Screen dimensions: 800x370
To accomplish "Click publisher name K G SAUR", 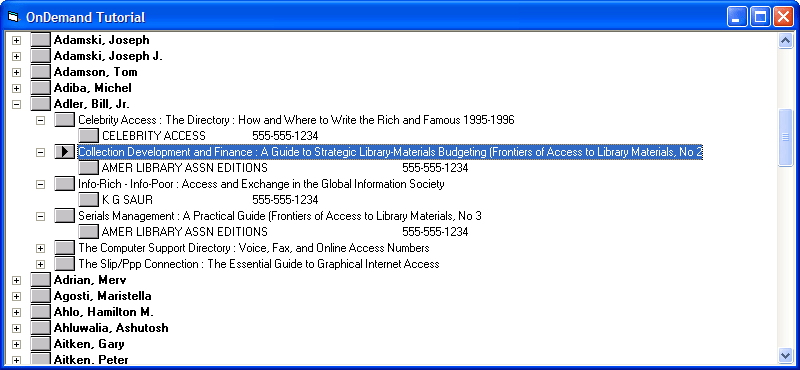I will [127, 200].
